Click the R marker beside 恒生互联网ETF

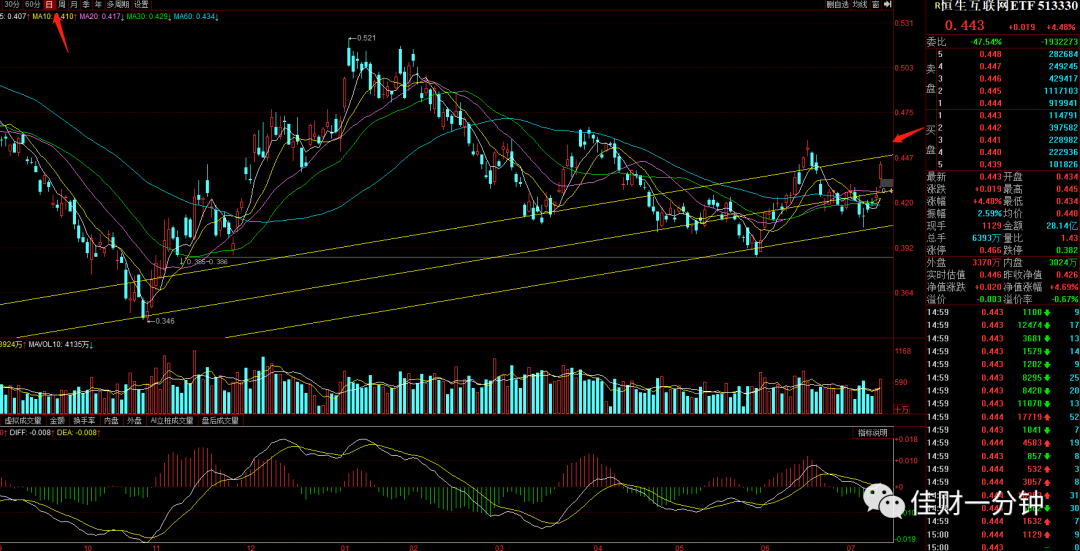[937, 5]
